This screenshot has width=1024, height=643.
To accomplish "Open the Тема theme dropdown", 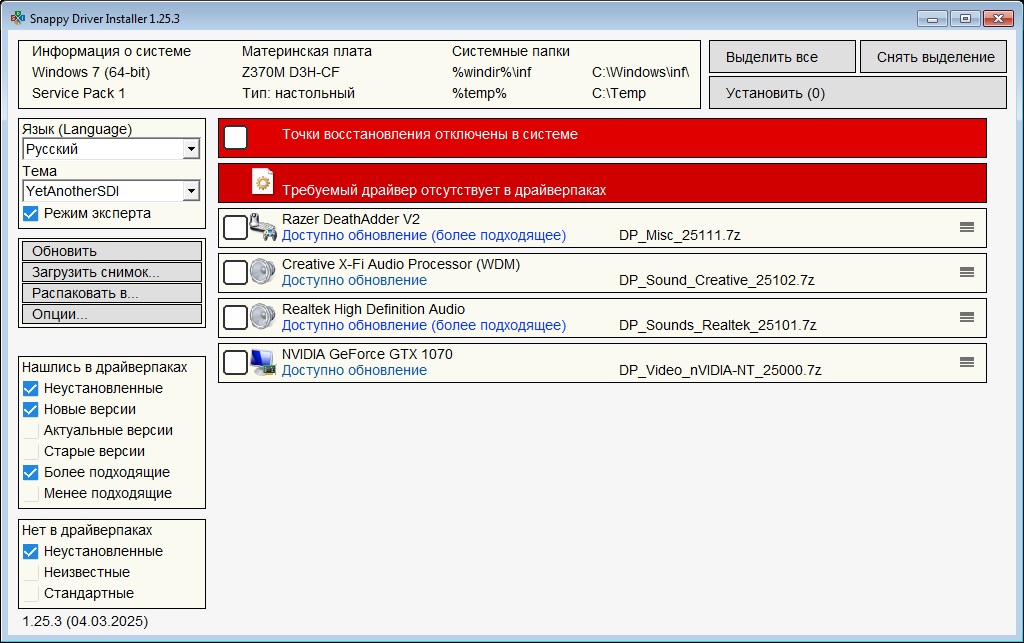I will tap(190, 191).
